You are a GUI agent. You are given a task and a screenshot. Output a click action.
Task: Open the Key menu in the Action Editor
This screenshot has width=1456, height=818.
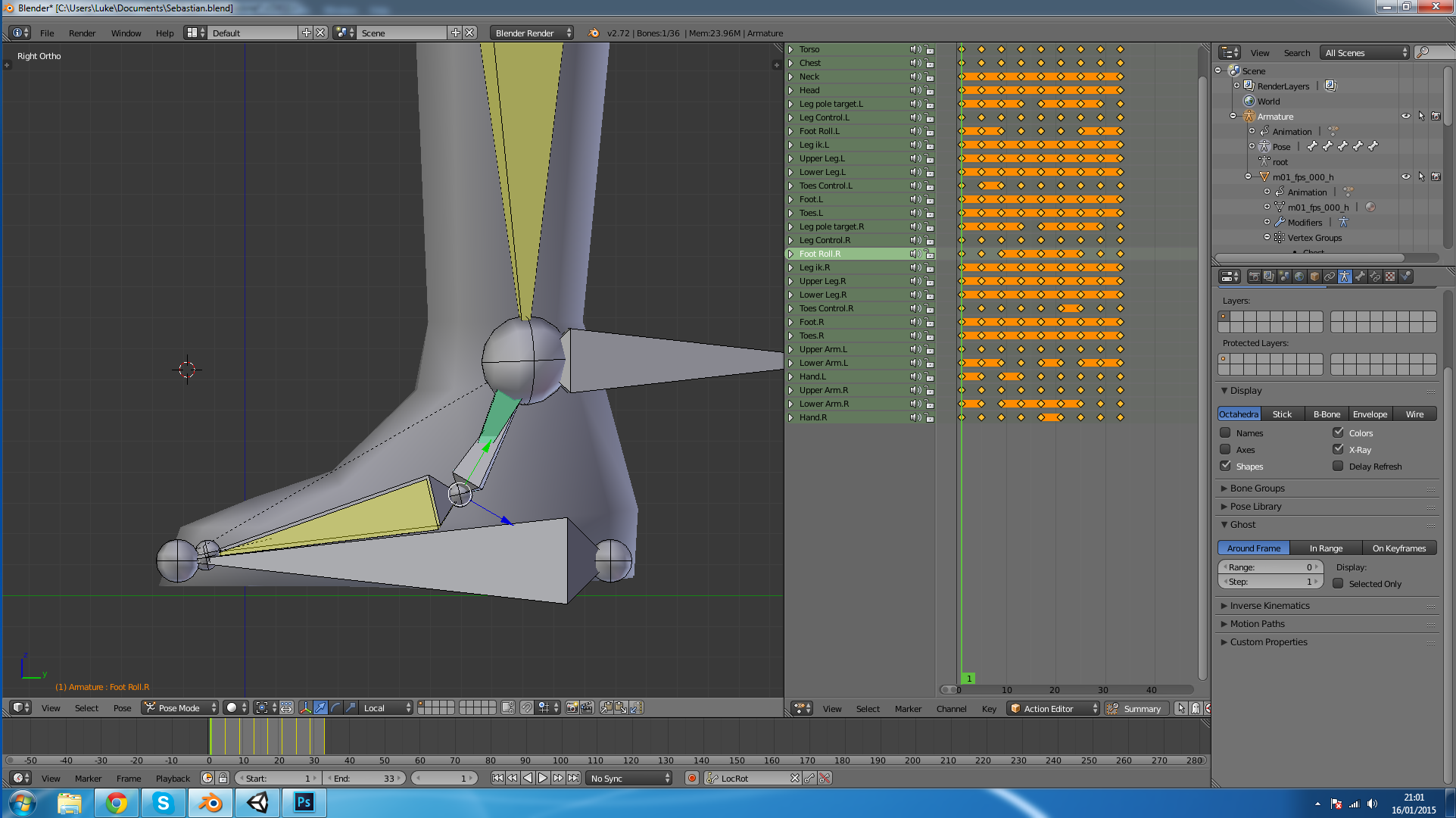[989, 709]
